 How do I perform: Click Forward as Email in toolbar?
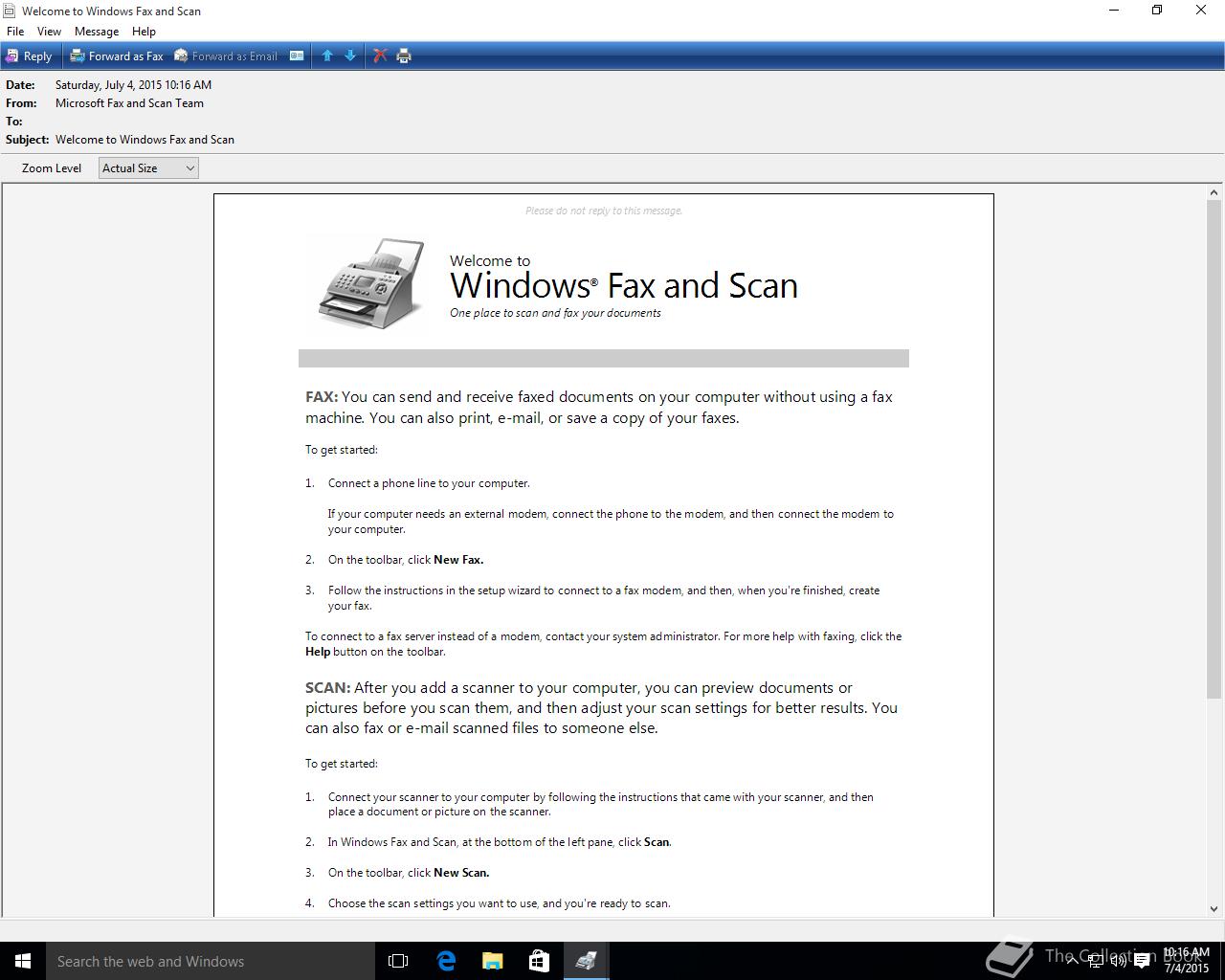point(226,56)
